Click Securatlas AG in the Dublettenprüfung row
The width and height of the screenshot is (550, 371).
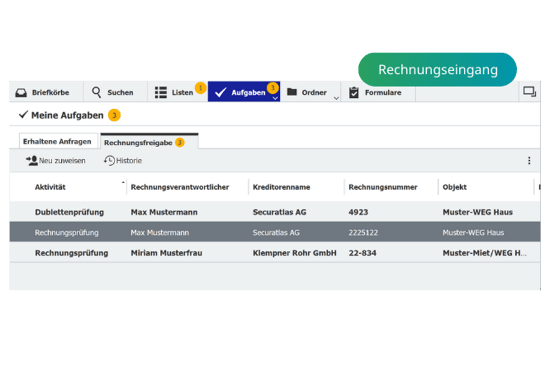[x=280, y=212]
